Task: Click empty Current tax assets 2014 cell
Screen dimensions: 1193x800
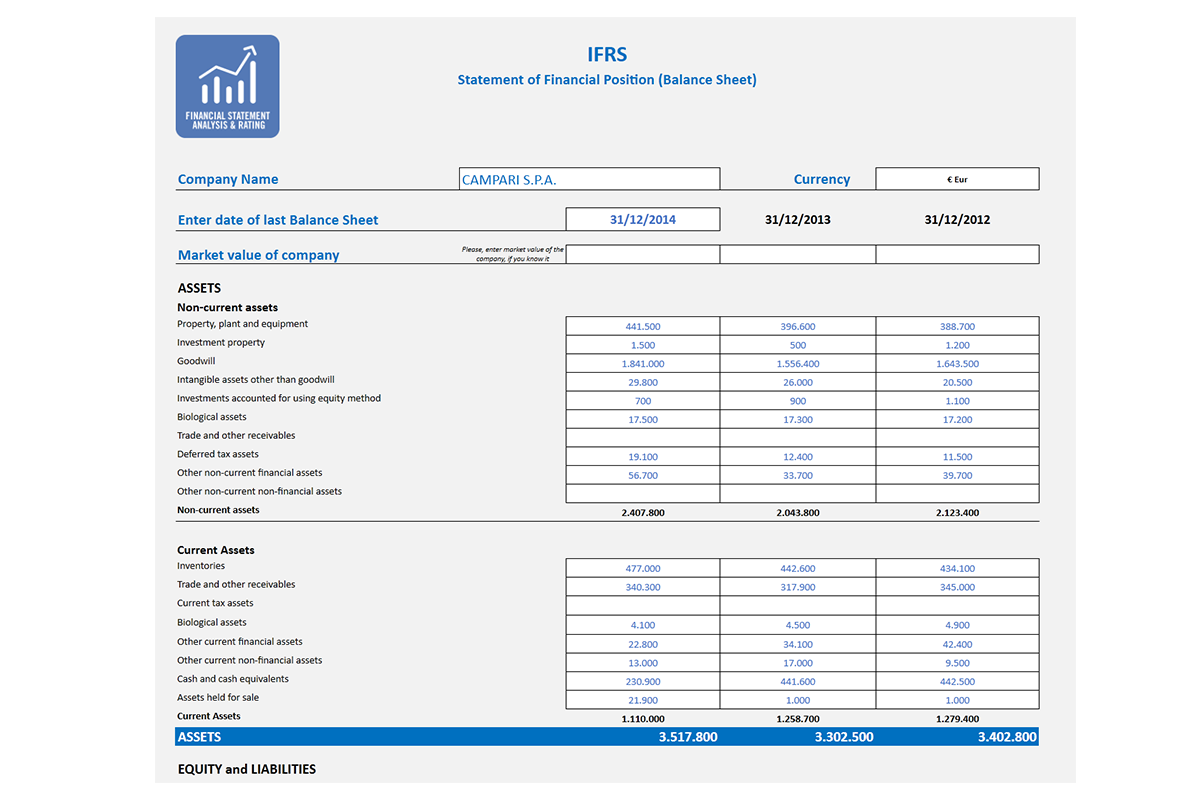Action: pos(643,606)
